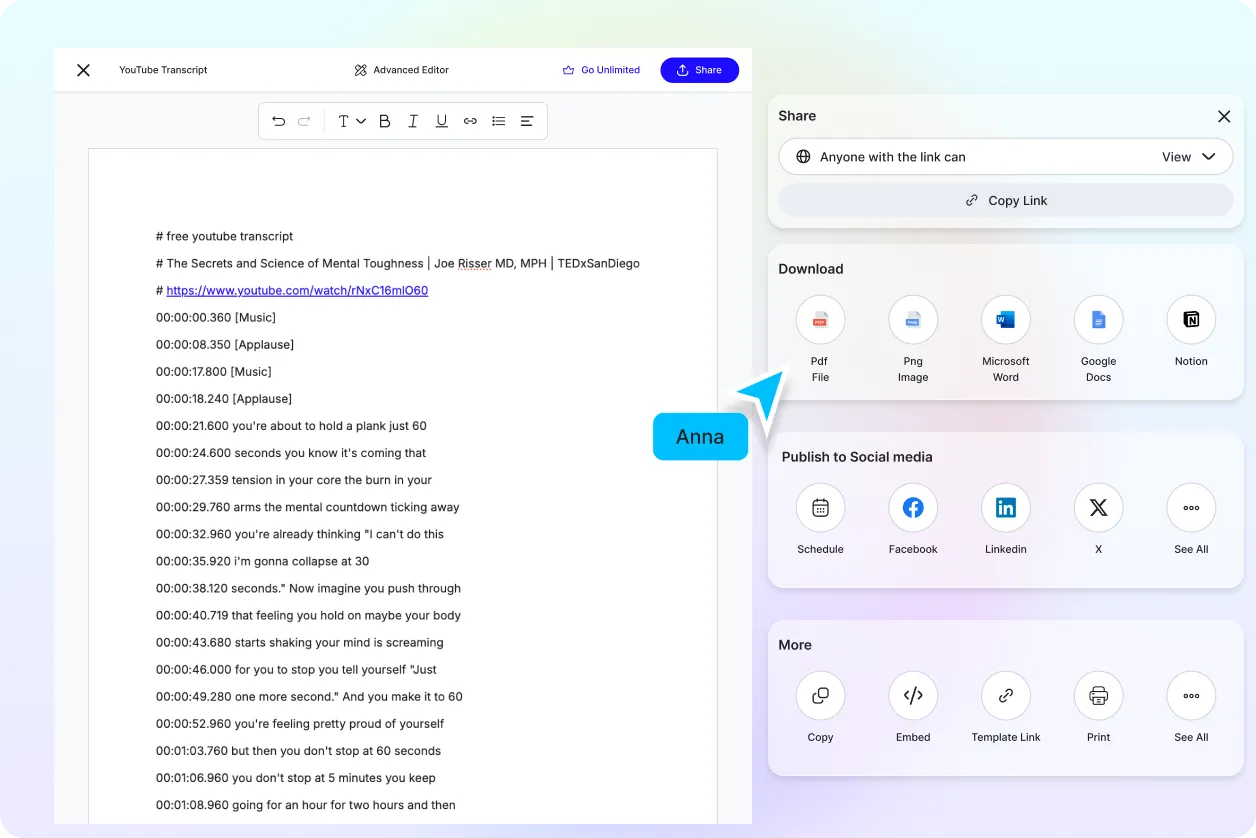Toggle bold formatting in the editor toolbar
This screenshot has height=838, width=1256.
(384, 120)
